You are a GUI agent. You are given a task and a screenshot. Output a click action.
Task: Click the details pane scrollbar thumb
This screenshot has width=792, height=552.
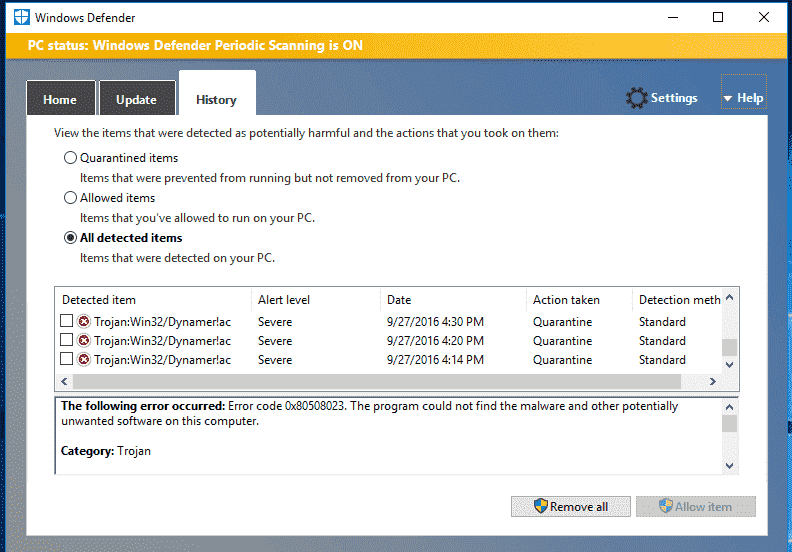[x=729, y=423]
